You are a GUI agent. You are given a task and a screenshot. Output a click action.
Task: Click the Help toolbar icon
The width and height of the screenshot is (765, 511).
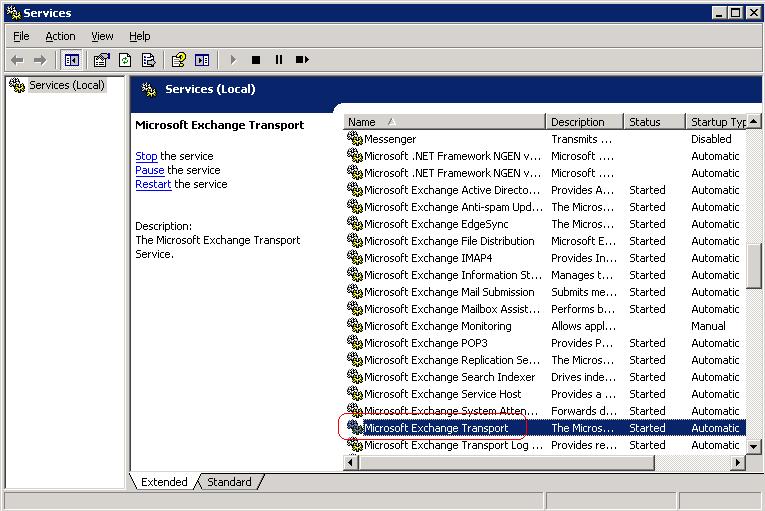179,60
